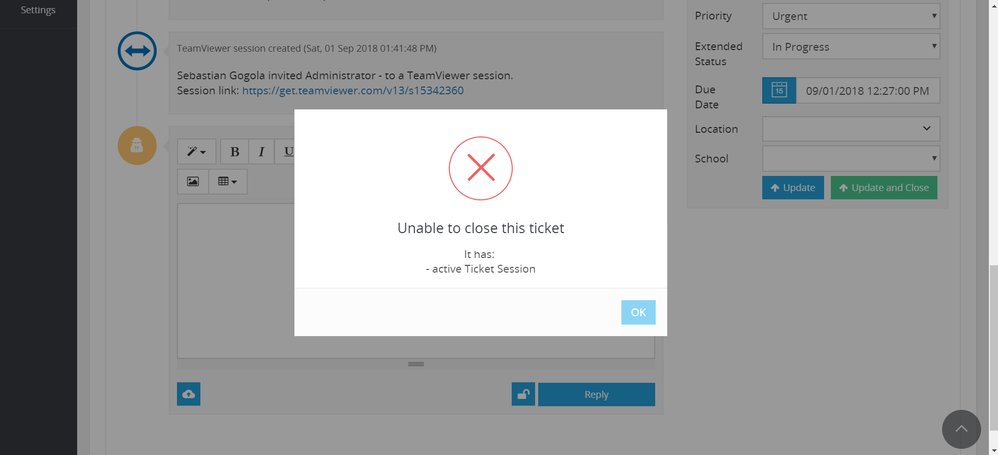
Task: Open Settings in the sidebar
Action: click(x=38, y=10)
